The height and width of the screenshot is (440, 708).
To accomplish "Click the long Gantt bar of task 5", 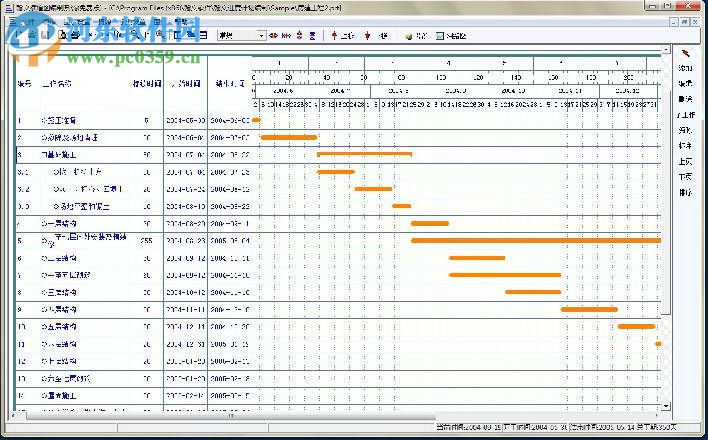I will 536,240.
